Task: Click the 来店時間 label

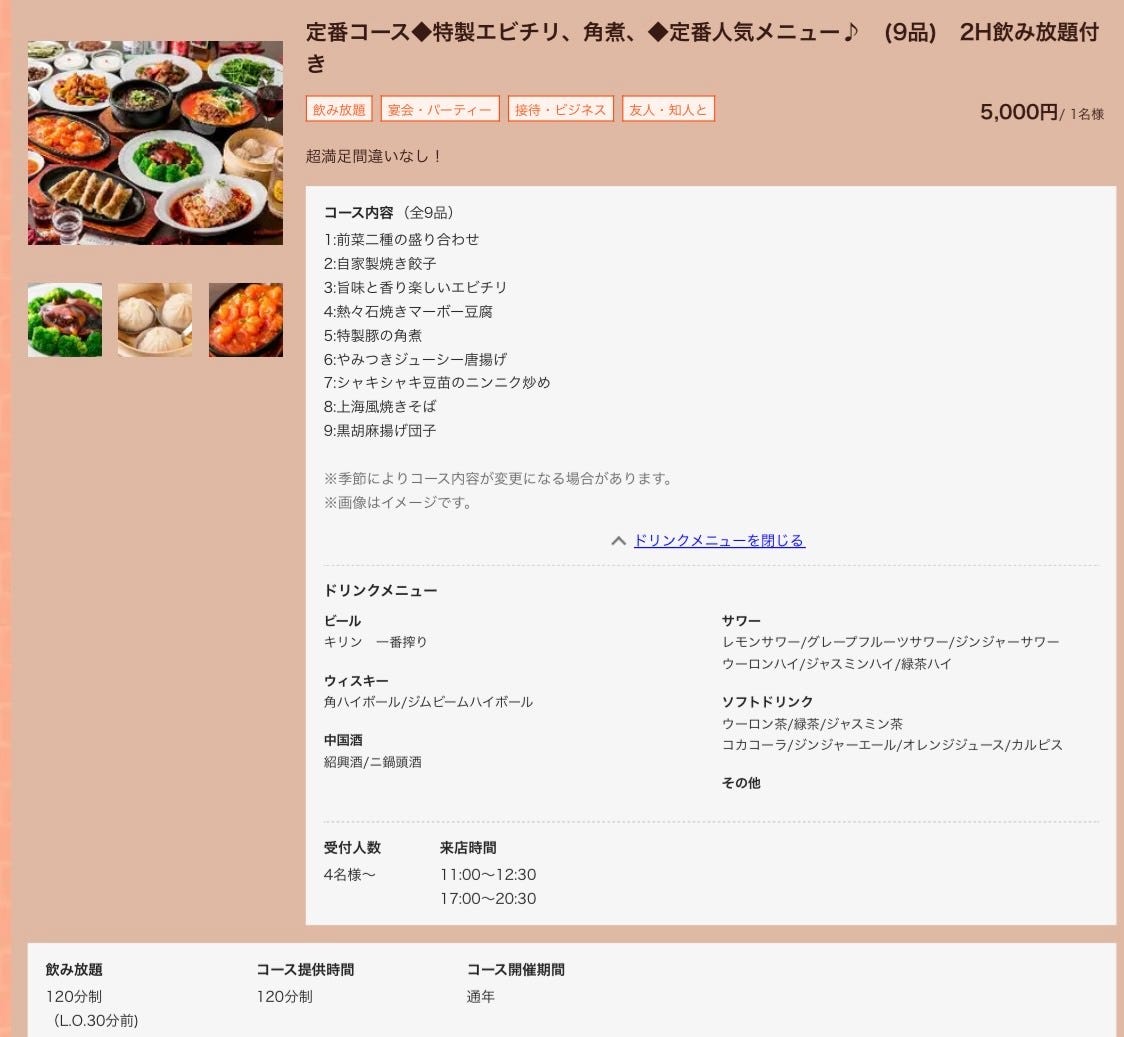Action: click(x=467, y=848)
